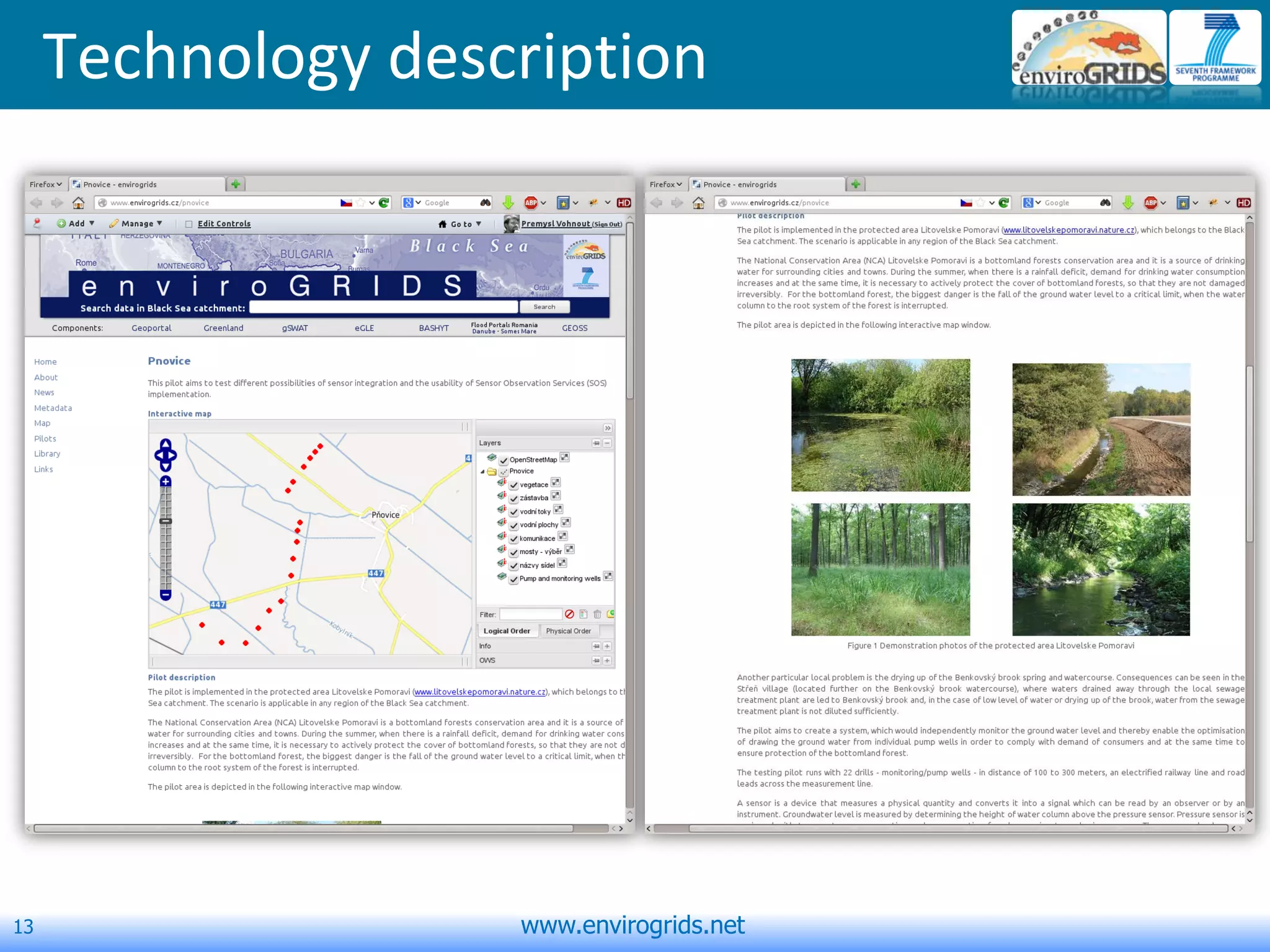Open new tab with green plus in left window
The image size is (1270, 952).
[x=236, y=184]
